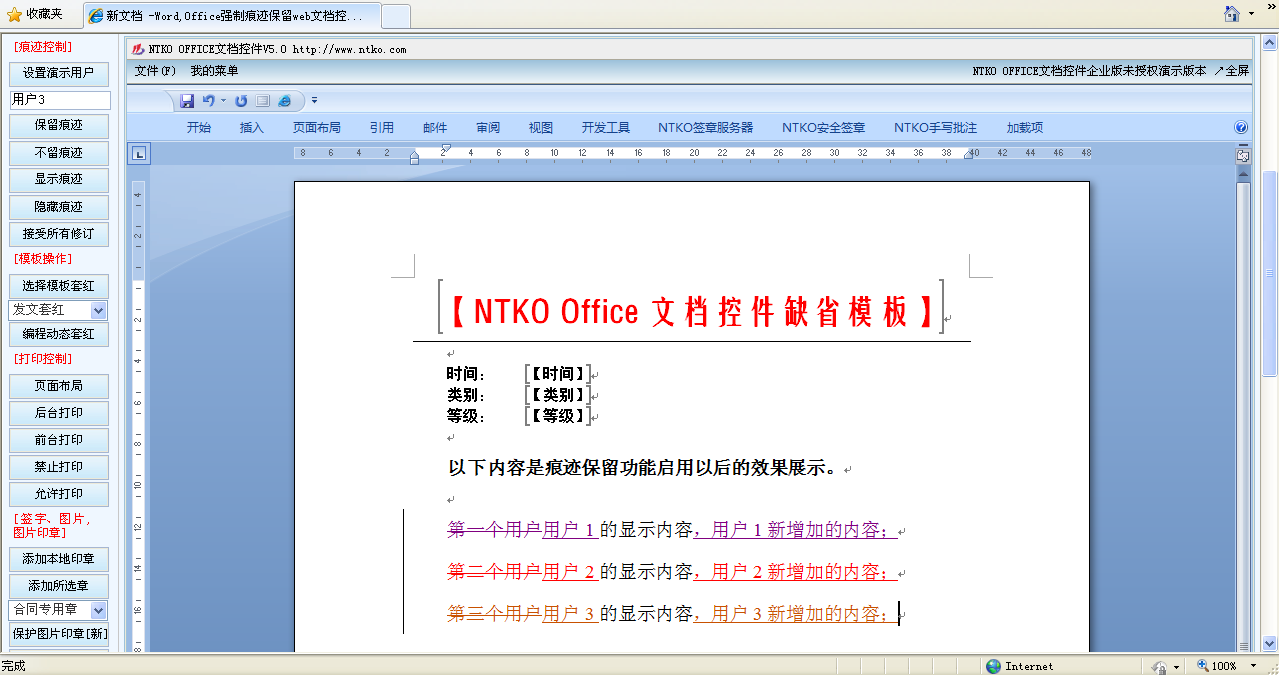Click the right indent marker on ruler
The height and width of the screenshot is (675, 1279).
point(968,155)
